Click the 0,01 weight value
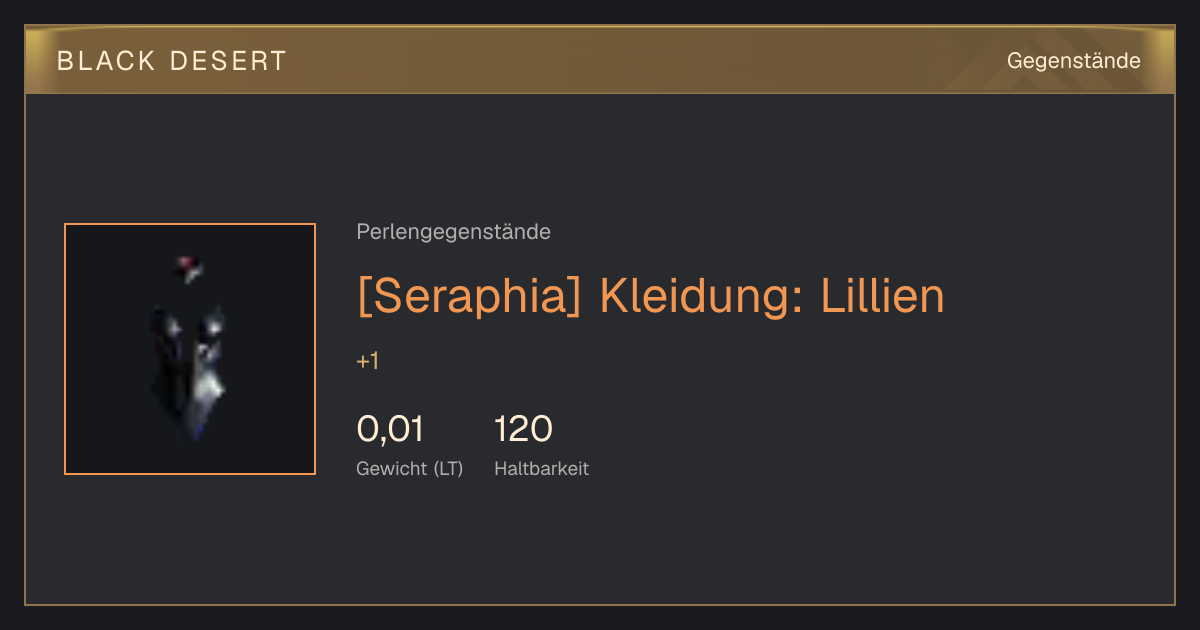The height and width of the screenshot is (630, 1200). 390,429
